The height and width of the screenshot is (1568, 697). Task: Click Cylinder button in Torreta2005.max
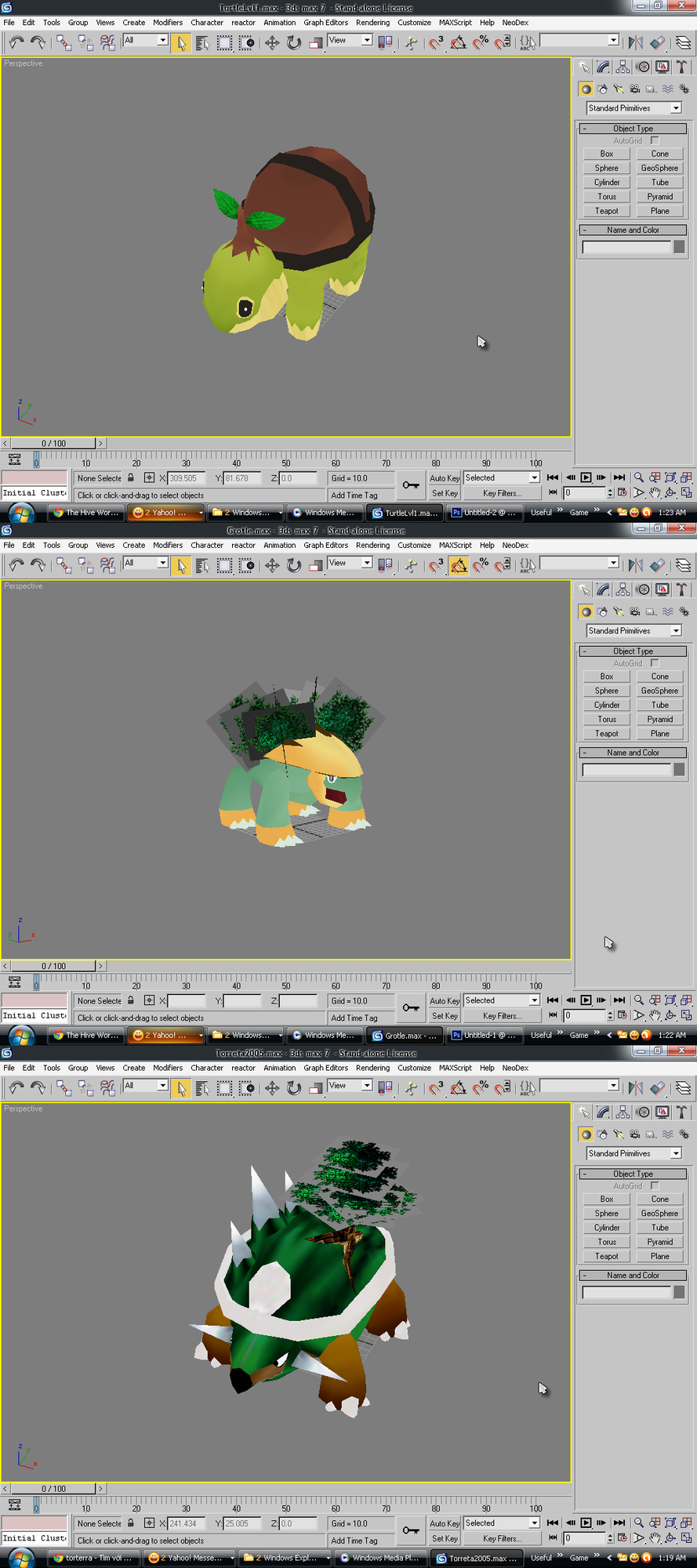coord(607,1228)
